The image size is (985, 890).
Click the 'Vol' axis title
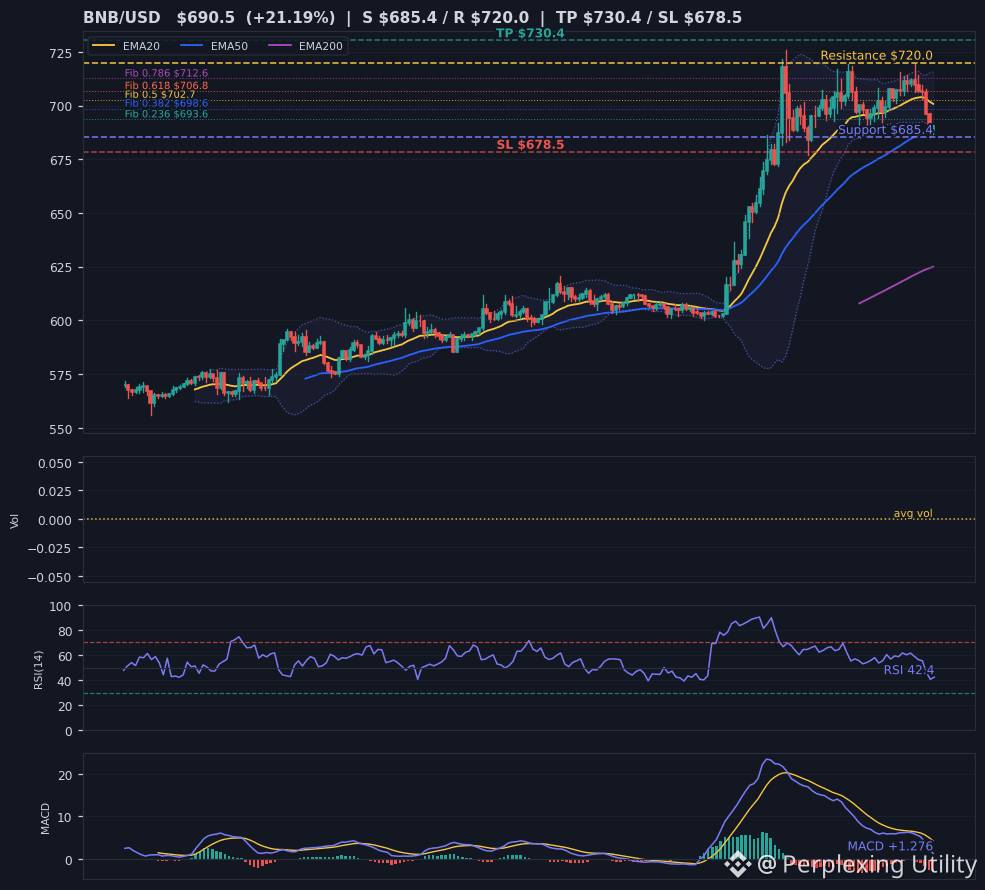[x=14, y=521]
